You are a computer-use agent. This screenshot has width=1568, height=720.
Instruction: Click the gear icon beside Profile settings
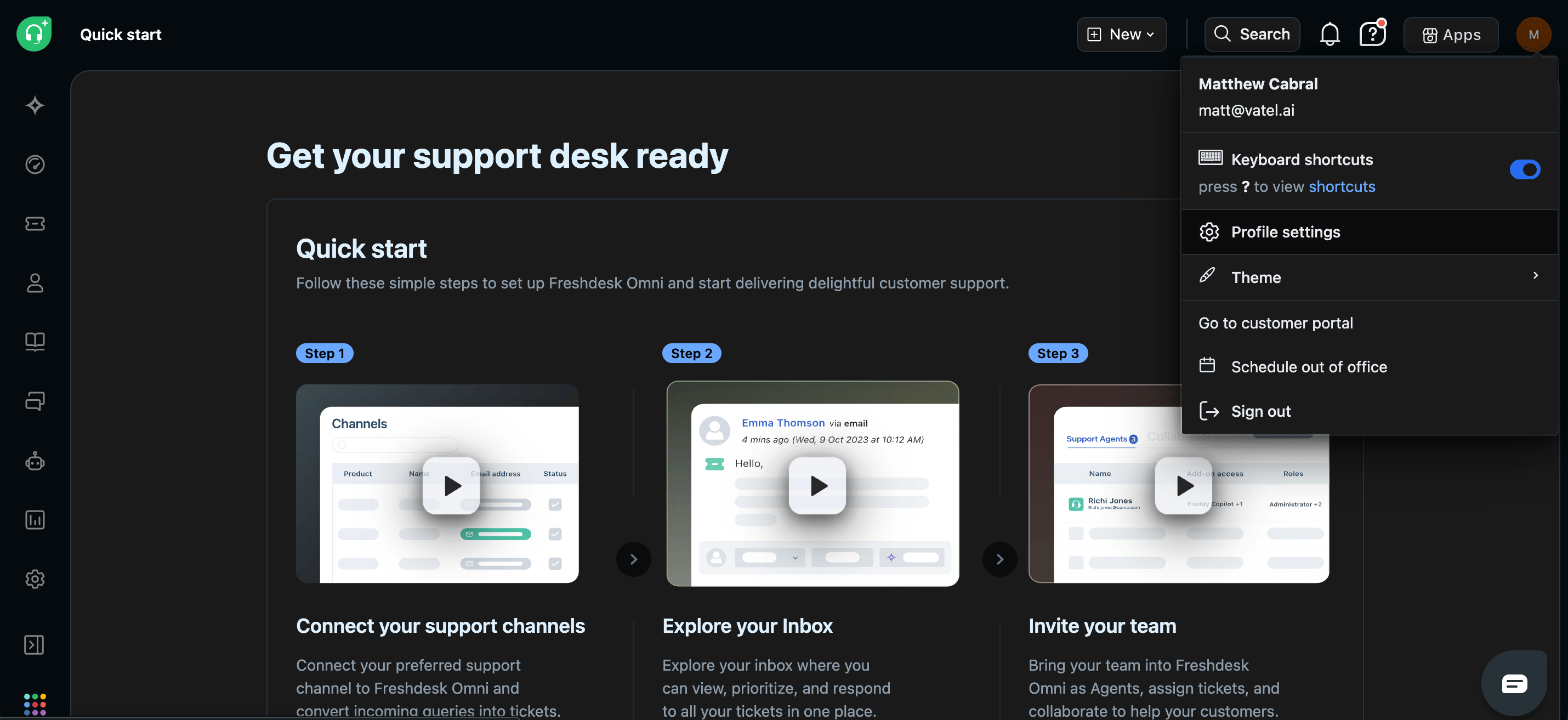click(x=1209, y=232)
